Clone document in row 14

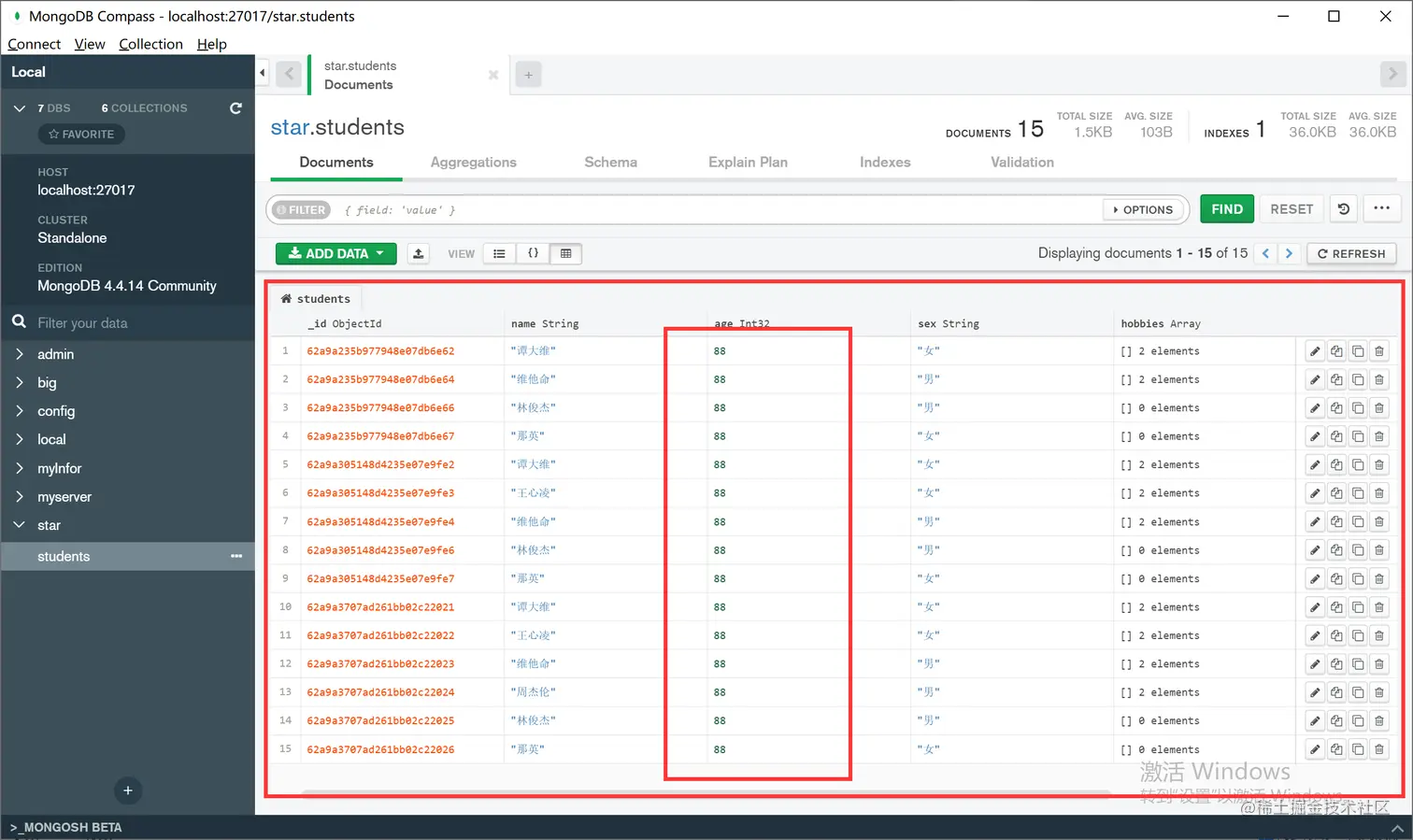[1358, 721]
